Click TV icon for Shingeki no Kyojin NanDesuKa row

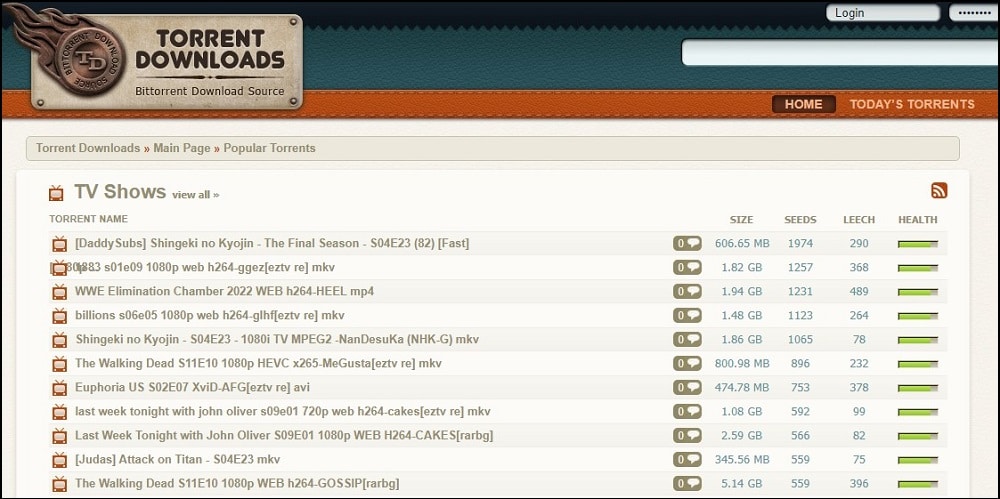[x=59, y=339]
